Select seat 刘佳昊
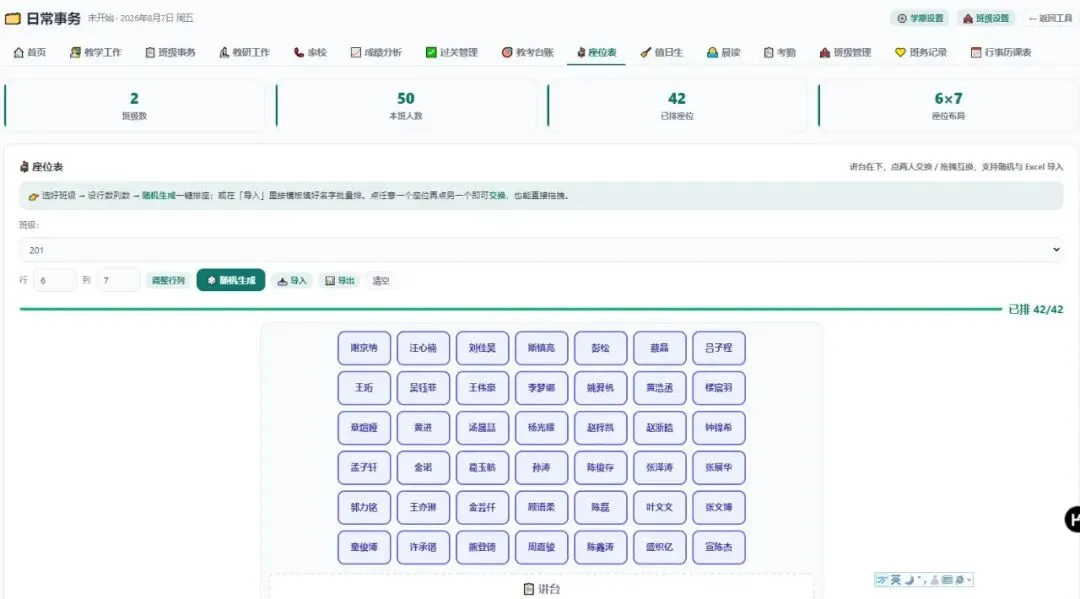The image size is (1080, 599). click(x=482, y=348)
